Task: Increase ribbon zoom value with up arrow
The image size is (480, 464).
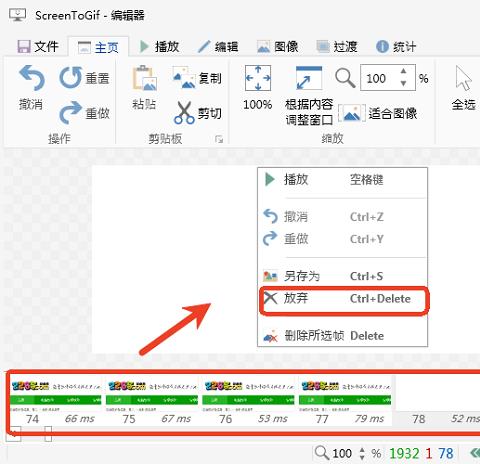Action: [404, 71]
